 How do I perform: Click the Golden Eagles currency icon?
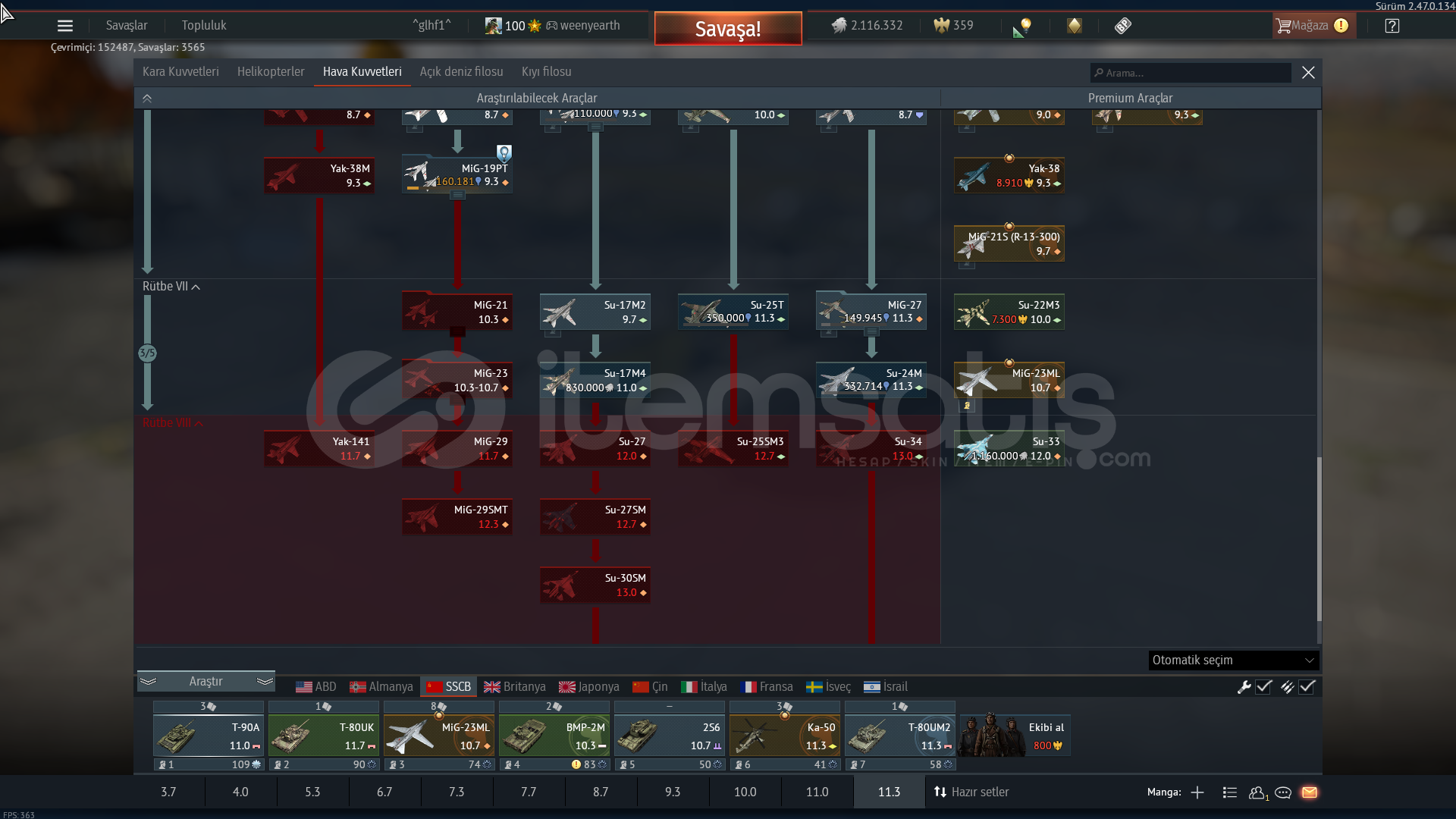[942, 26]
